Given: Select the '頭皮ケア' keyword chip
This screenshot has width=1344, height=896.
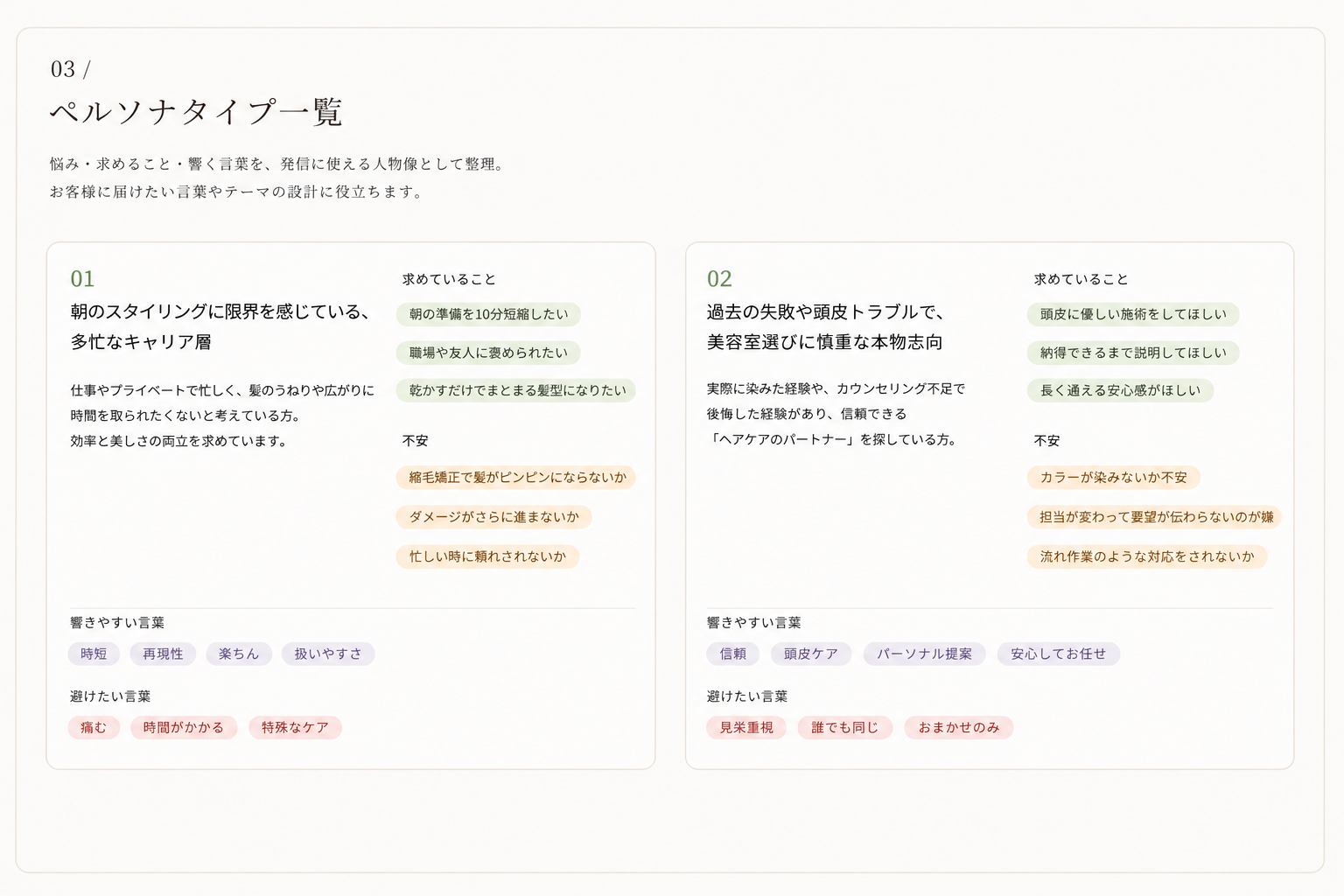Looking at the screenshot, I should (x=811, y=654).
